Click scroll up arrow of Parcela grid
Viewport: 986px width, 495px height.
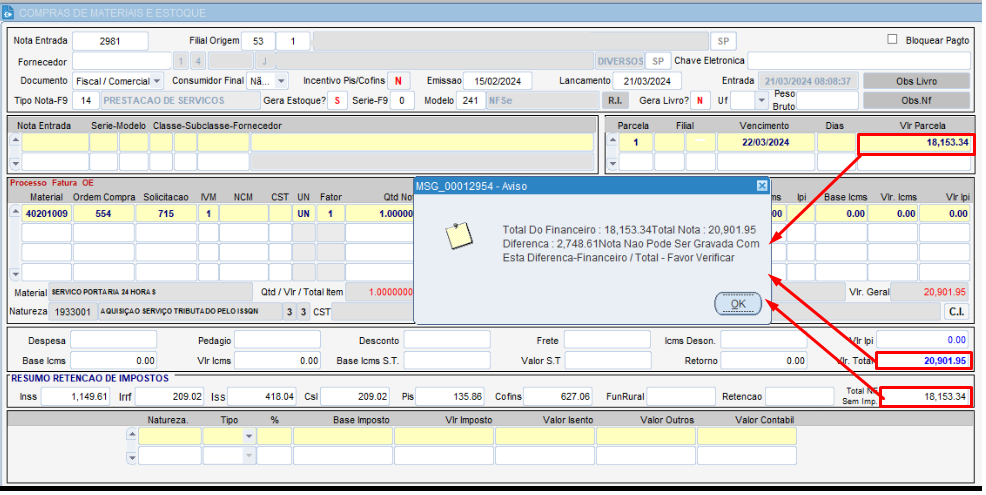[612, 140]
